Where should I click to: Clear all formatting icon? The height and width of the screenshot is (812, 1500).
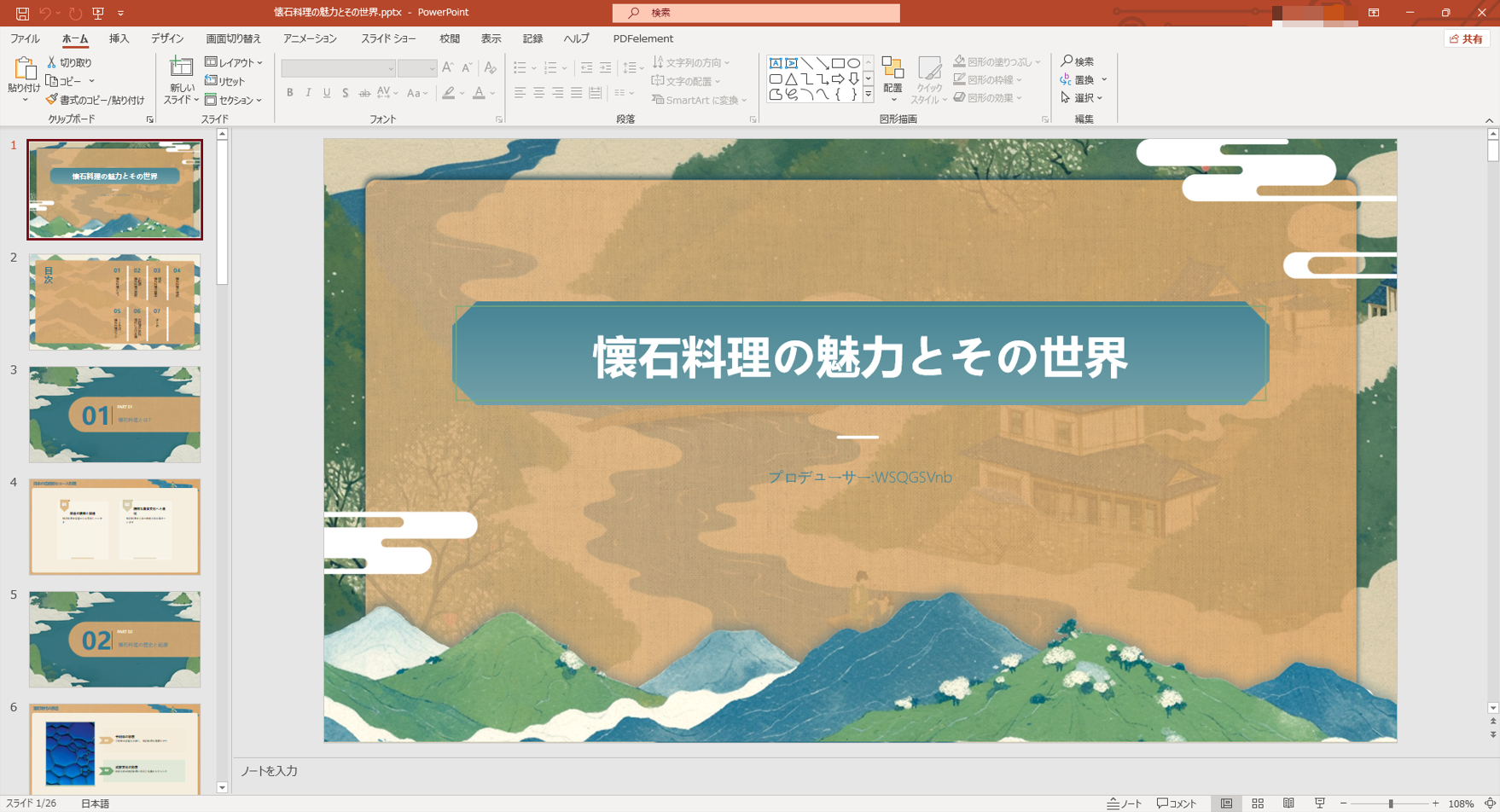(x=490, y=68)
